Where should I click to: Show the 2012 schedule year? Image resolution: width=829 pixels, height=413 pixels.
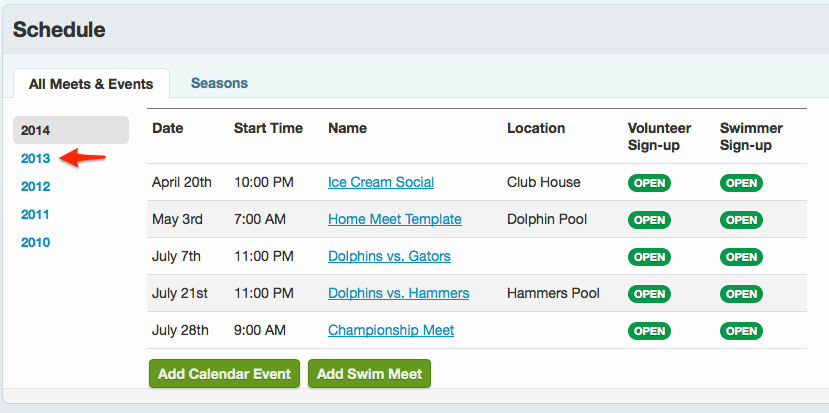[x=36, y=186]
